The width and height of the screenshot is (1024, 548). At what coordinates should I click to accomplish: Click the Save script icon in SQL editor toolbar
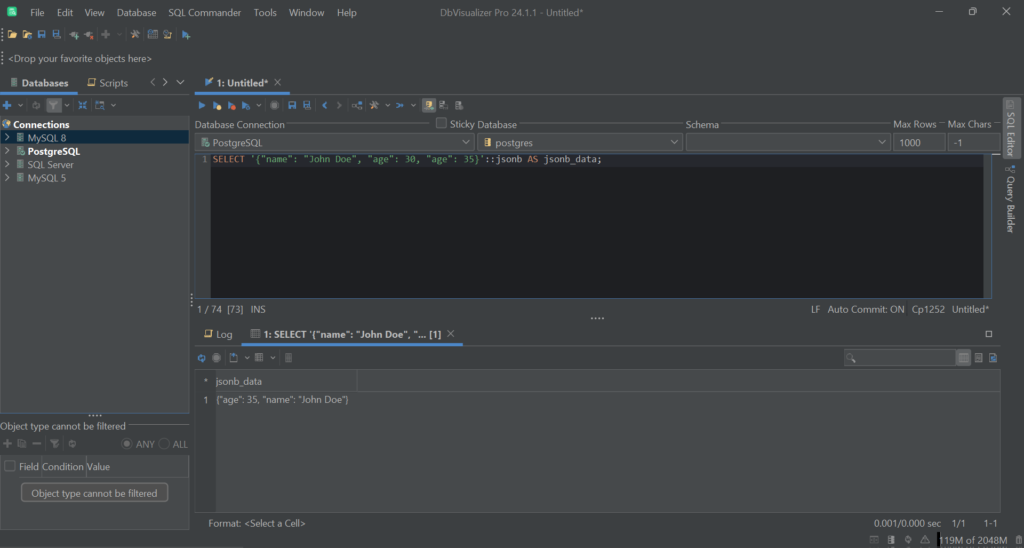(x=292, y=105)
